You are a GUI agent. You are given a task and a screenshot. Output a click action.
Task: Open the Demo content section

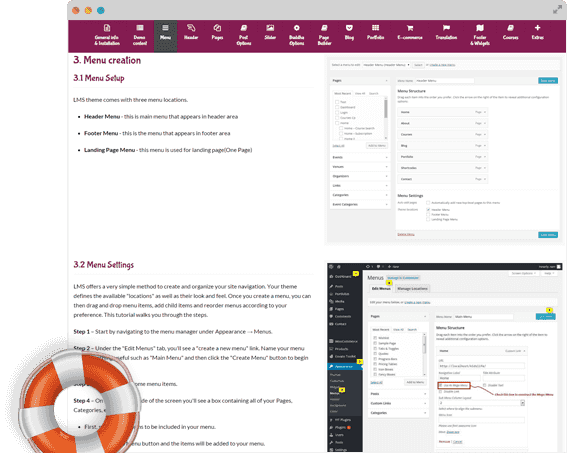tap(140, 35)
